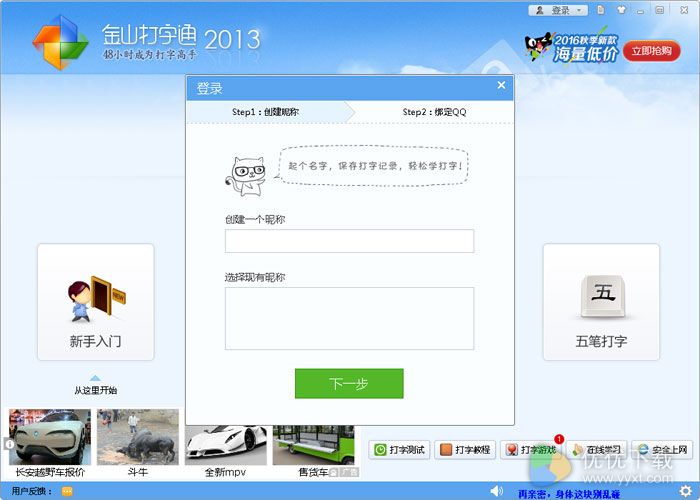The image size is (700, 500).
Task: Open the 打字测试 tool button
Action: coord(400,450)
